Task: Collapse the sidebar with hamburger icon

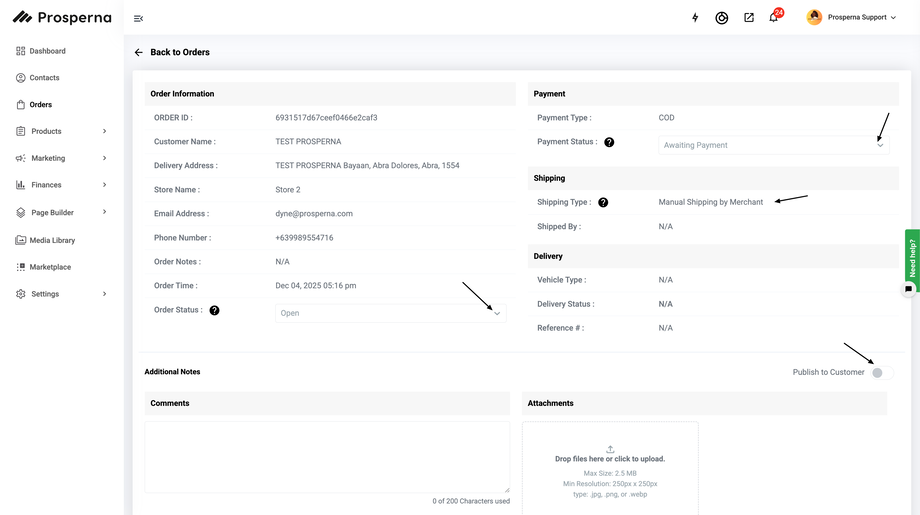Action: pyautogui.click(x=138, y=18)
